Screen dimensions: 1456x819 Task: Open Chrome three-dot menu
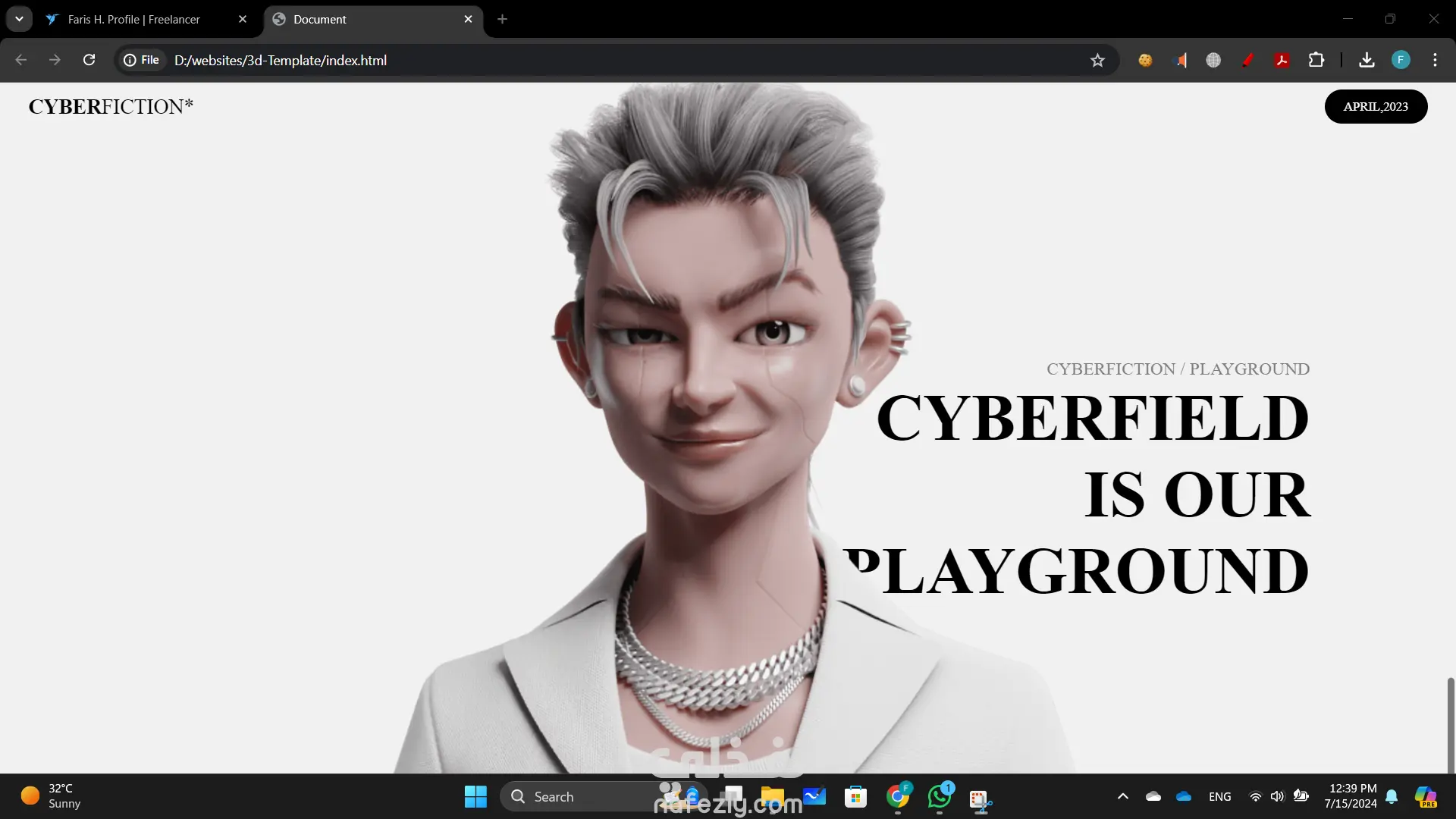[x=1435, y=60]
